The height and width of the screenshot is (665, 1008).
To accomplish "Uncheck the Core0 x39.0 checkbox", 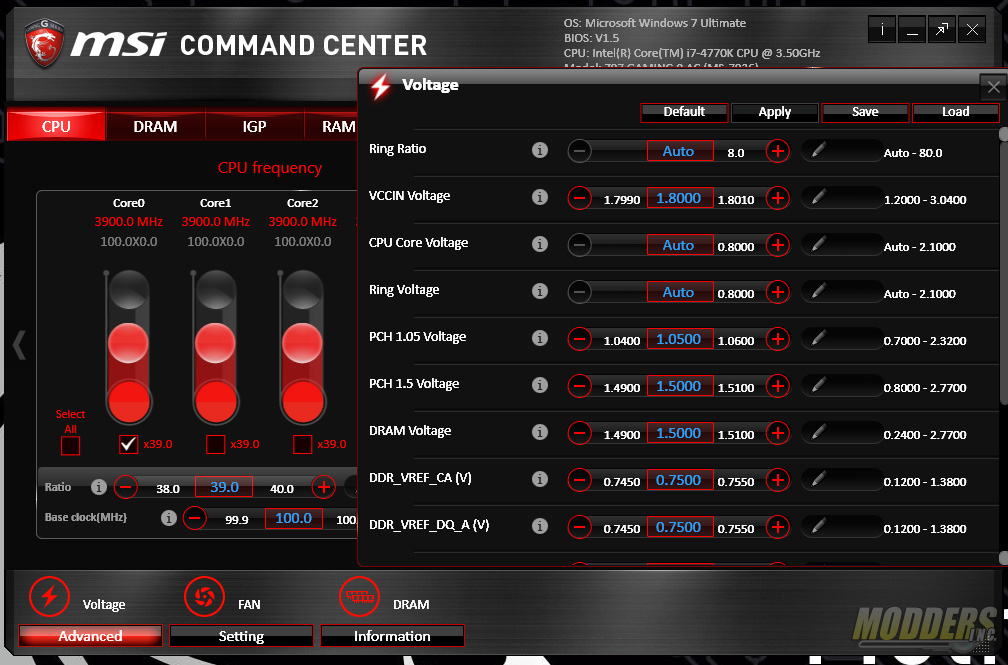I will point(129,444).
